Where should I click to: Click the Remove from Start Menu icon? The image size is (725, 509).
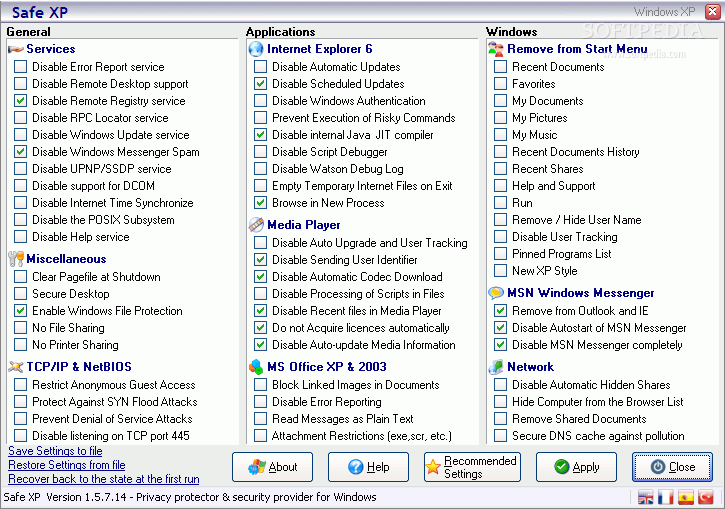(x=496, y=49)
